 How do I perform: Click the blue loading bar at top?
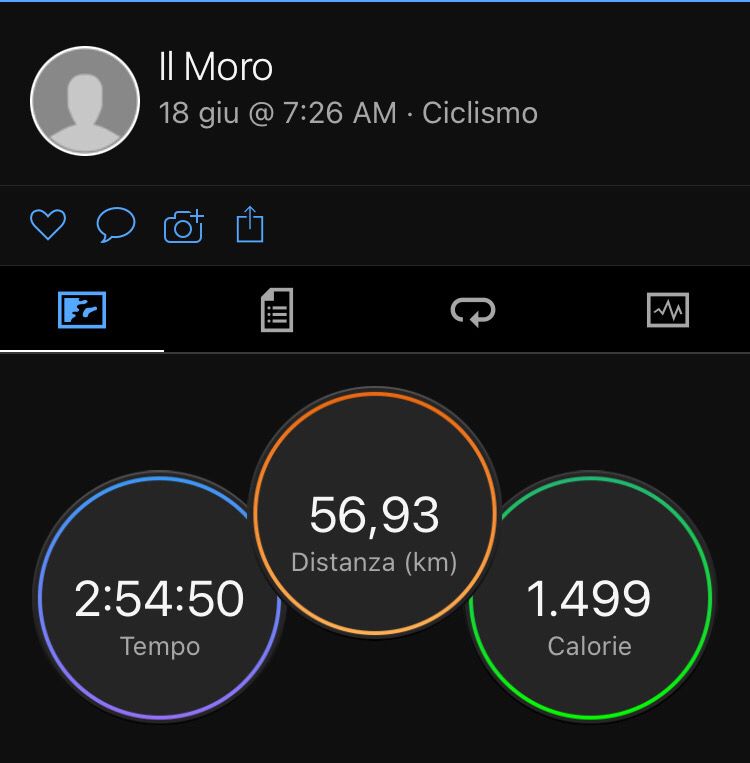375,1
